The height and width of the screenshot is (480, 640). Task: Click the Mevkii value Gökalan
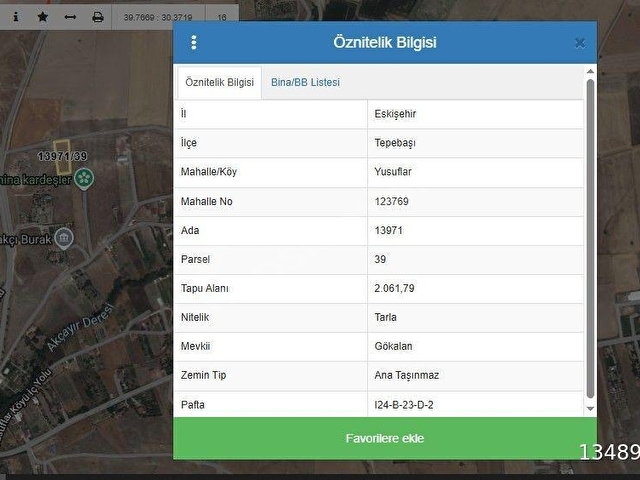point(393,346)
